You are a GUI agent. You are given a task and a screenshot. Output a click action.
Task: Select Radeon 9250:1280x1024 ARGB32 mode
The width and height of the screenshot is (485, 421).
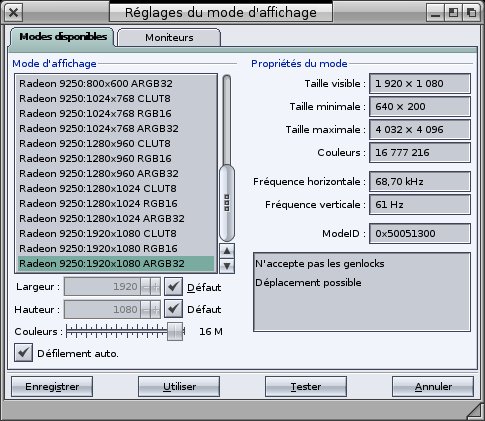[x=116, y=218]
